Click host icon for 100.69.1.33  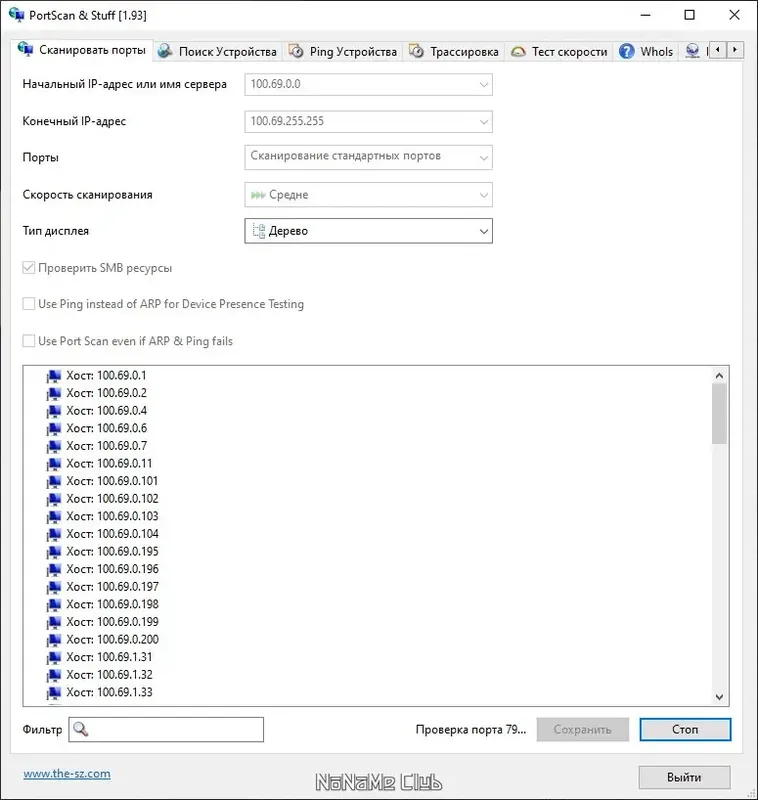coord(54,693)
